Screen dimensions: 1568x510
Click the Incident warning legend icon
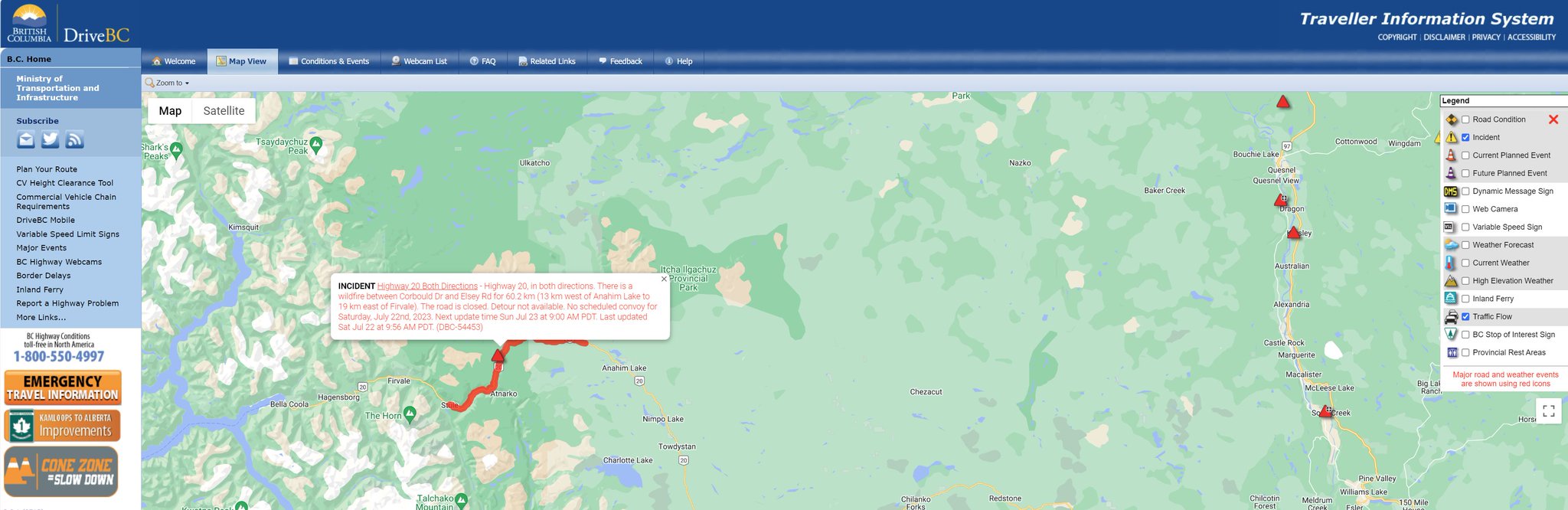(x=1451, y=137)
